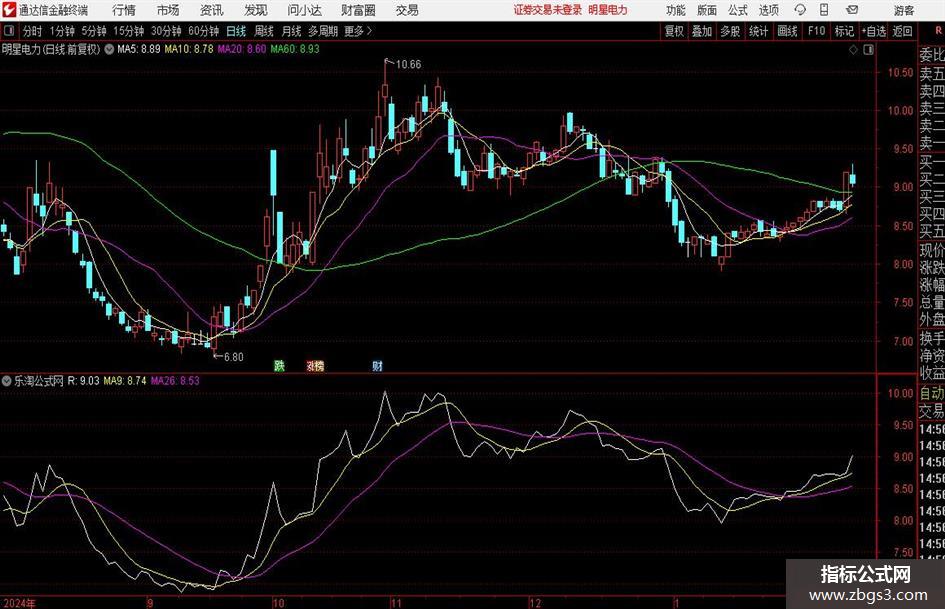Switch to the 5分钟 period tab

tap(94, 31)
